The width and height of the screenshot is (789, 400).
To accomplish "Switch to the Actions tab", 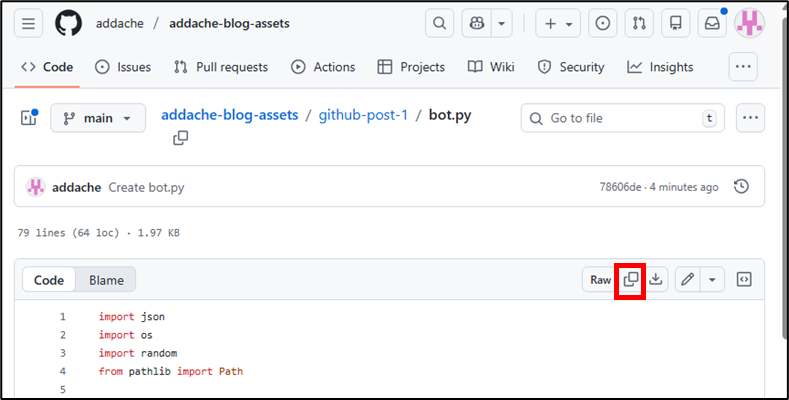I will coord(323,67).
